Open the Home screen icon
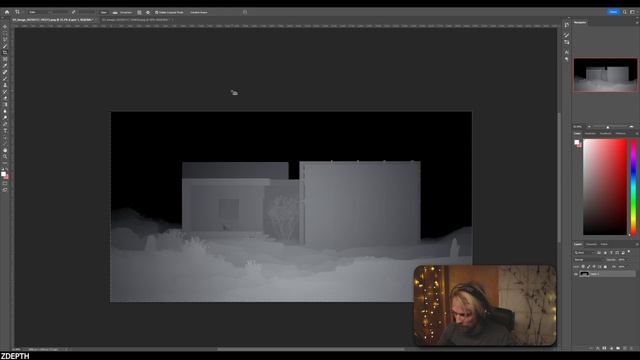The image size is (640, 360). pyautogui.click(x=7, y=12)
